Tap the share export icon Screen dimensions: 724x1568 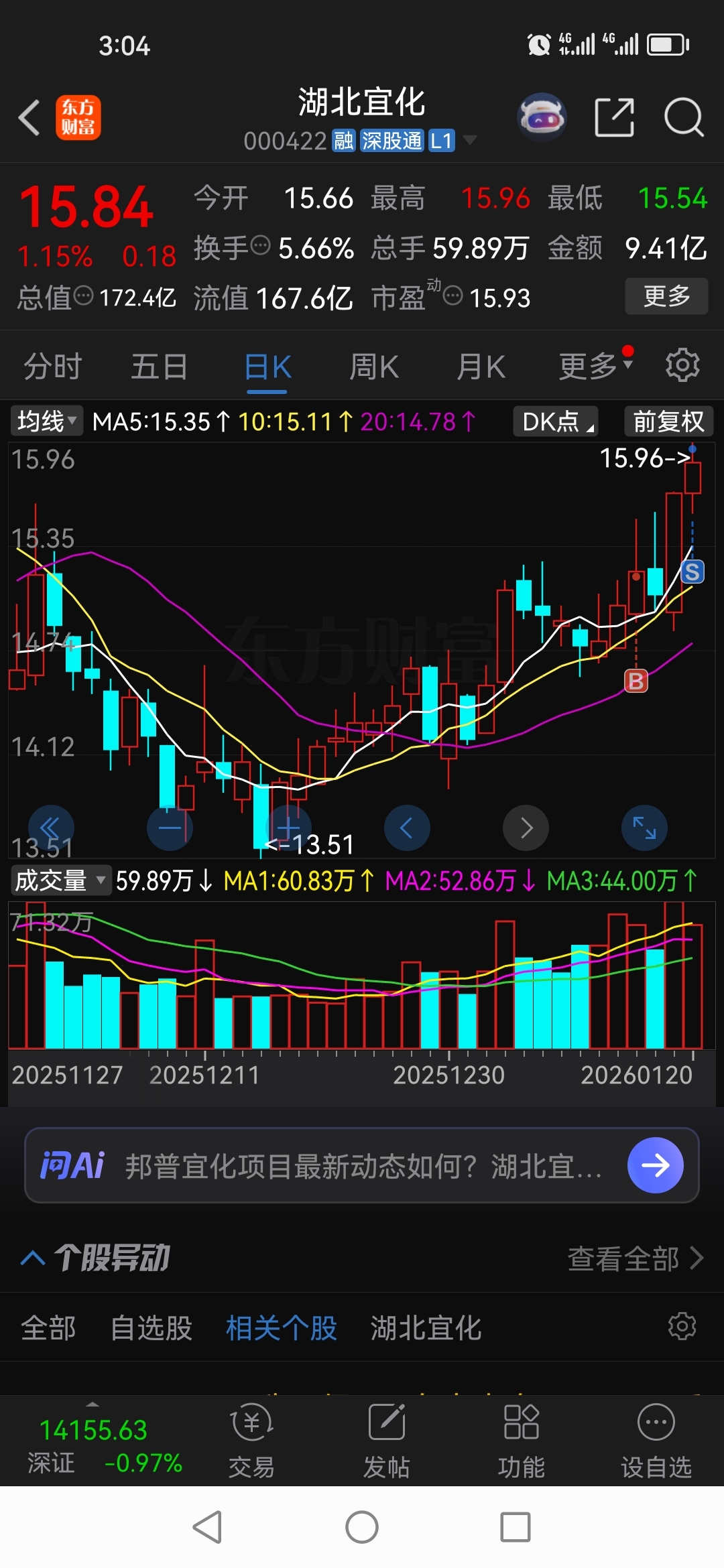click(x=615, y=117)
